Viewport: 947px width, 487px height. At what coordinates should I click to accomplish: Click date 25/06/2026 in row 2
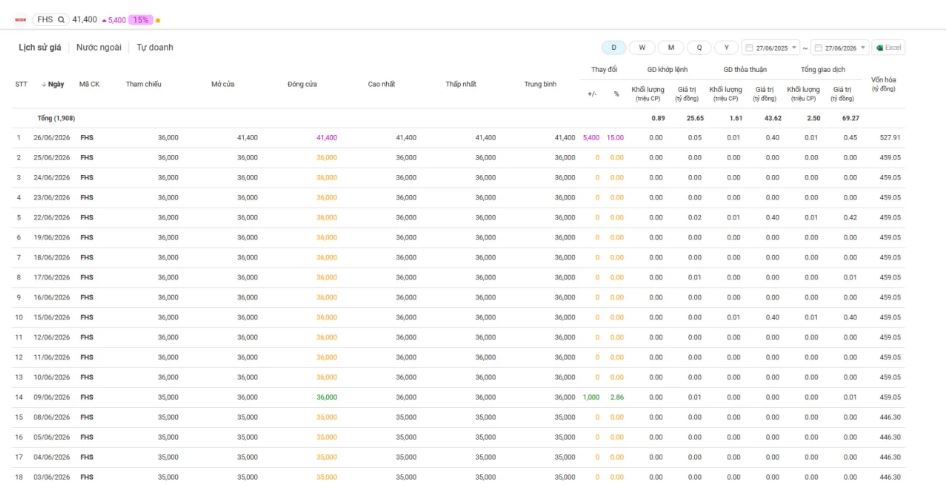(x=52, y=158)
